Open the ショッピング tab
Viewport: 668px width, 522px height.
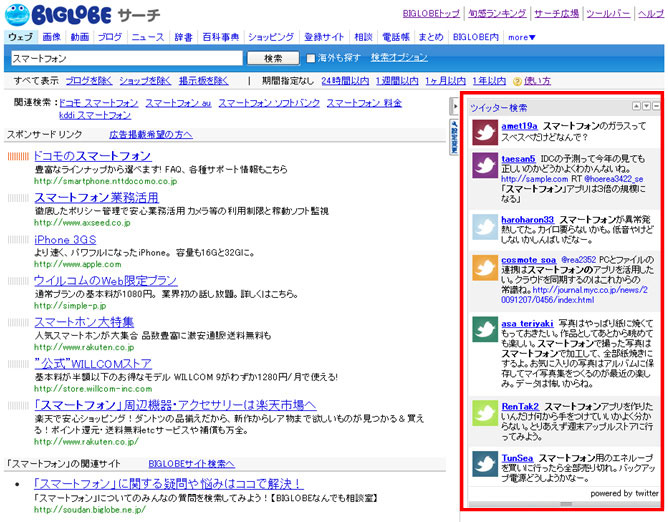(271, 37)
